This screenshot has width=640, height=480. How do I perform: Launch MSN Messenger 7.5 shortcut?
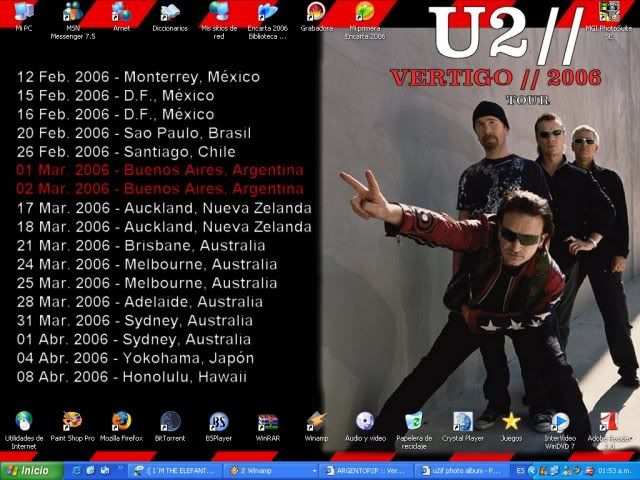[x=72, y=14]
